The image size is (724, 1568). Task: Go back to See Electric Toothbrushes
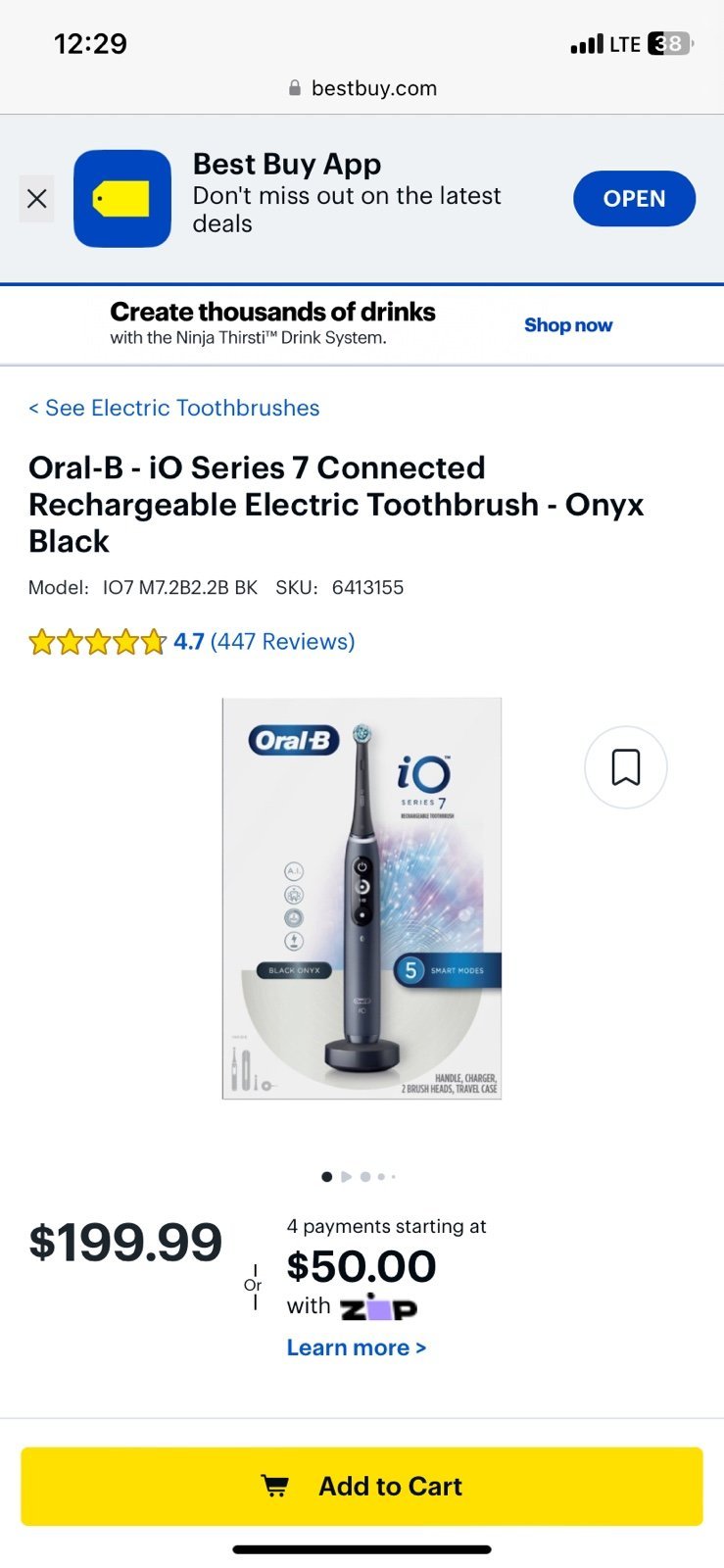[173, 408]
